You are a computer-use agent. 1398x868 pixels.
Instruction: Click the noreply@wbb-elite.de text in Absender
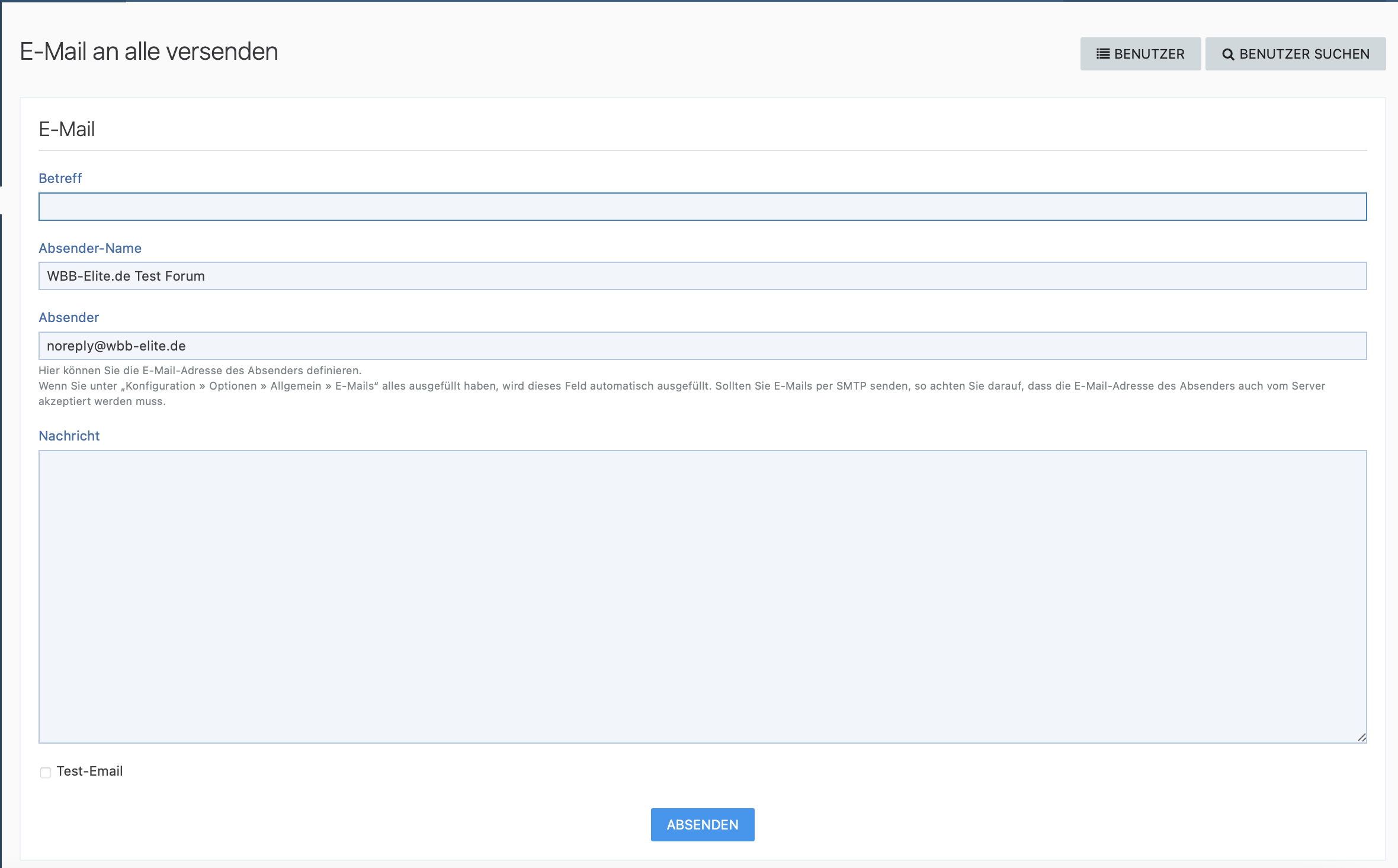click(x=116, y=346)
